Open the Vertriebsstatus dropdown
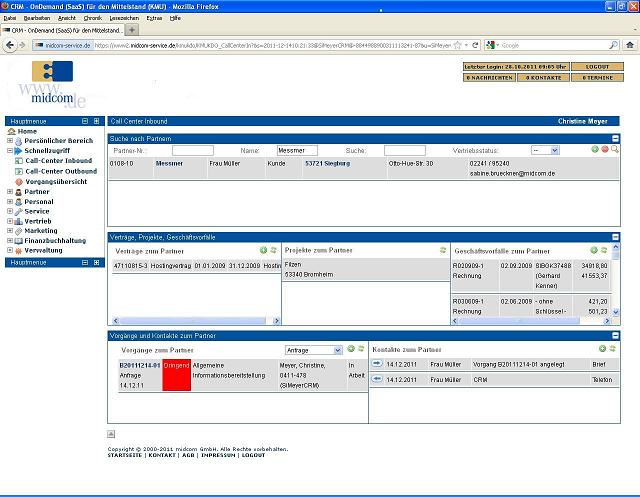Screen dimensions: 640x497 coord(554,151)
